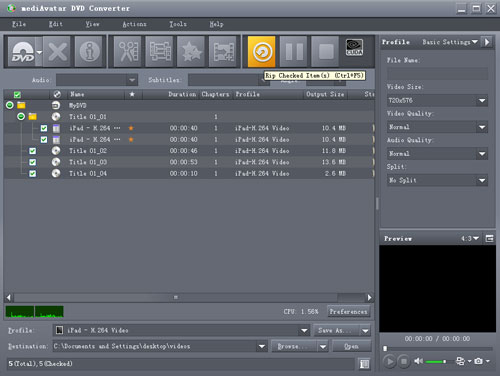This screenshot has width=500, height=376.
Task: Expand the Audio Quality dropdown
Action: click(482, 154)
